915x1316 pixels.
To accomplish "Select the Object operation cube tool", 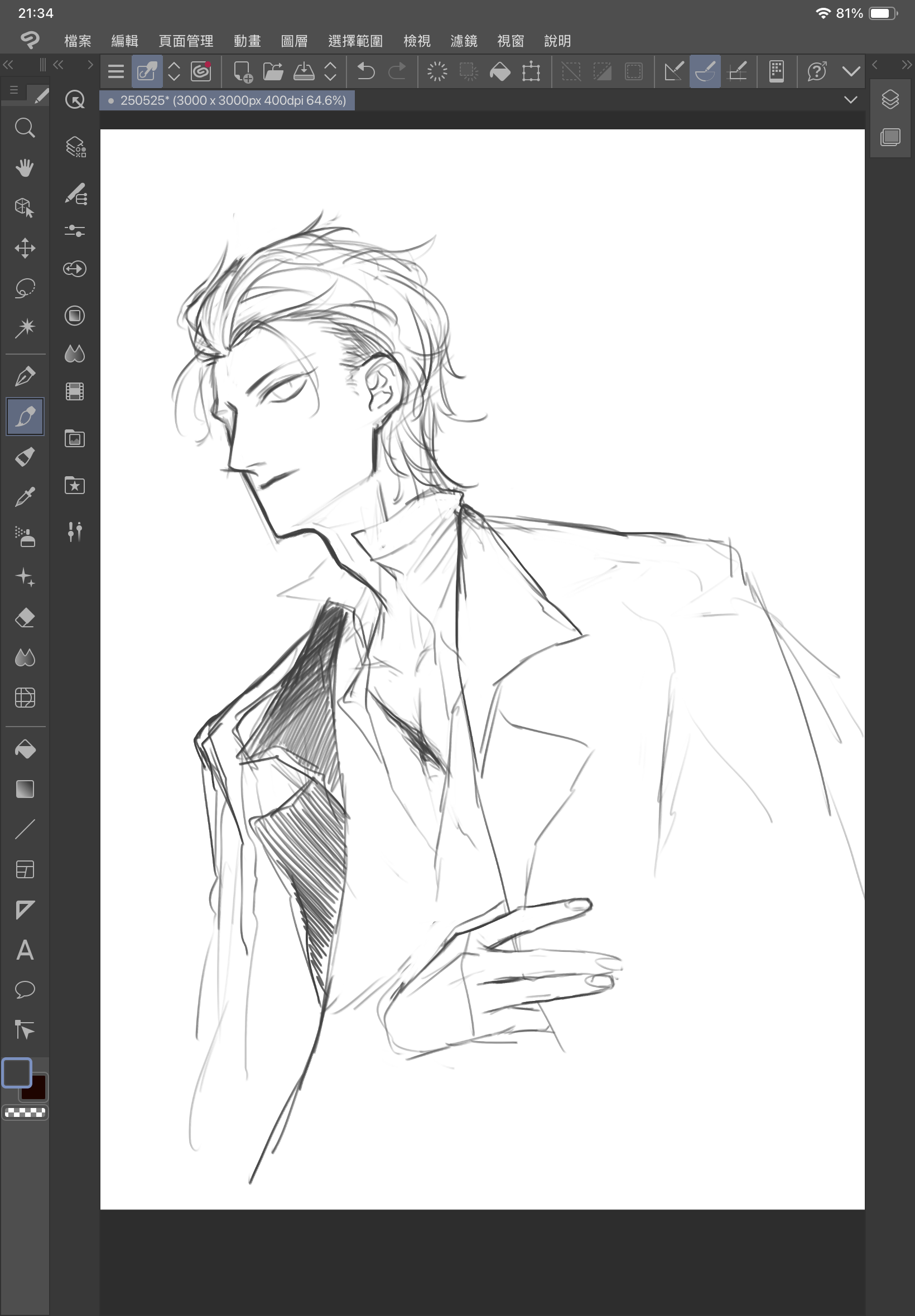I will click(x=25, y=208).
